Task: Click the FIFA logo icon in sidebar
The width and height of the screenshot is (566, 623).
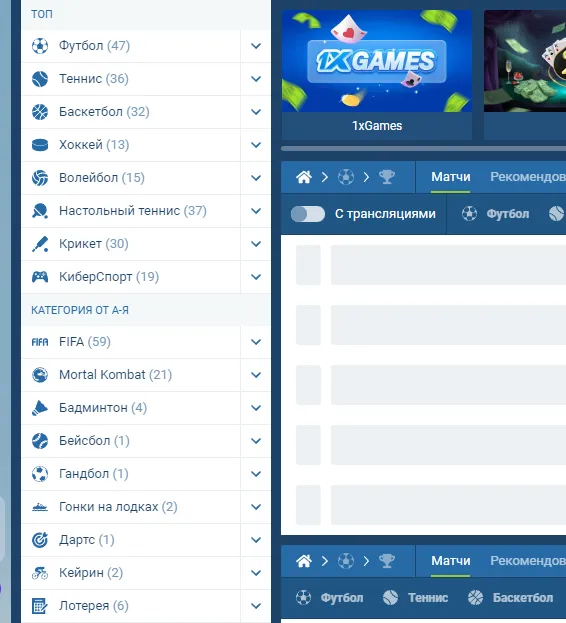Action: point(40,342)
